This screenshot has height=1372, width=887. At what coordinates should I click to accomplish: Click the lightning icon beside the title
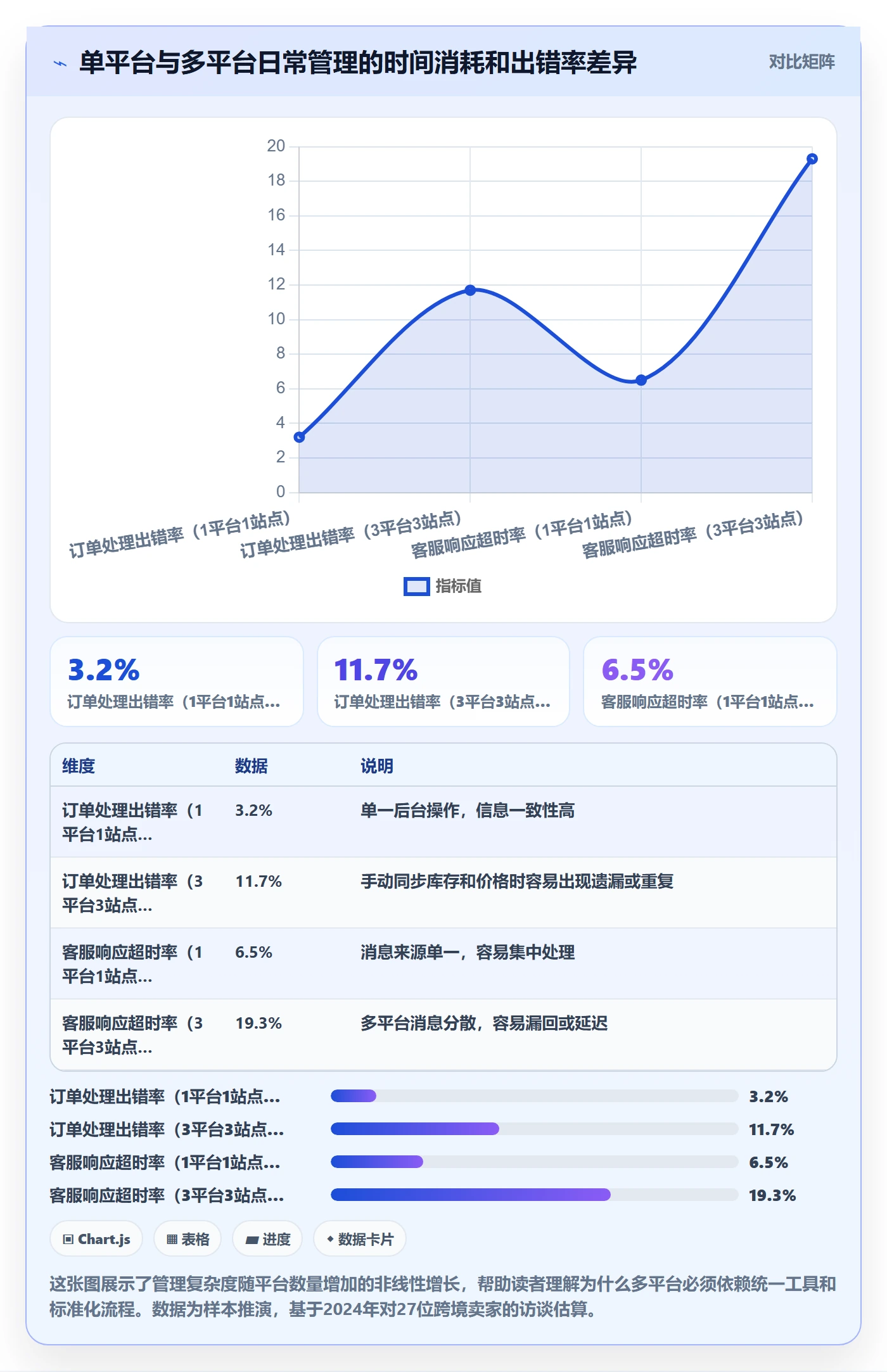60,63
